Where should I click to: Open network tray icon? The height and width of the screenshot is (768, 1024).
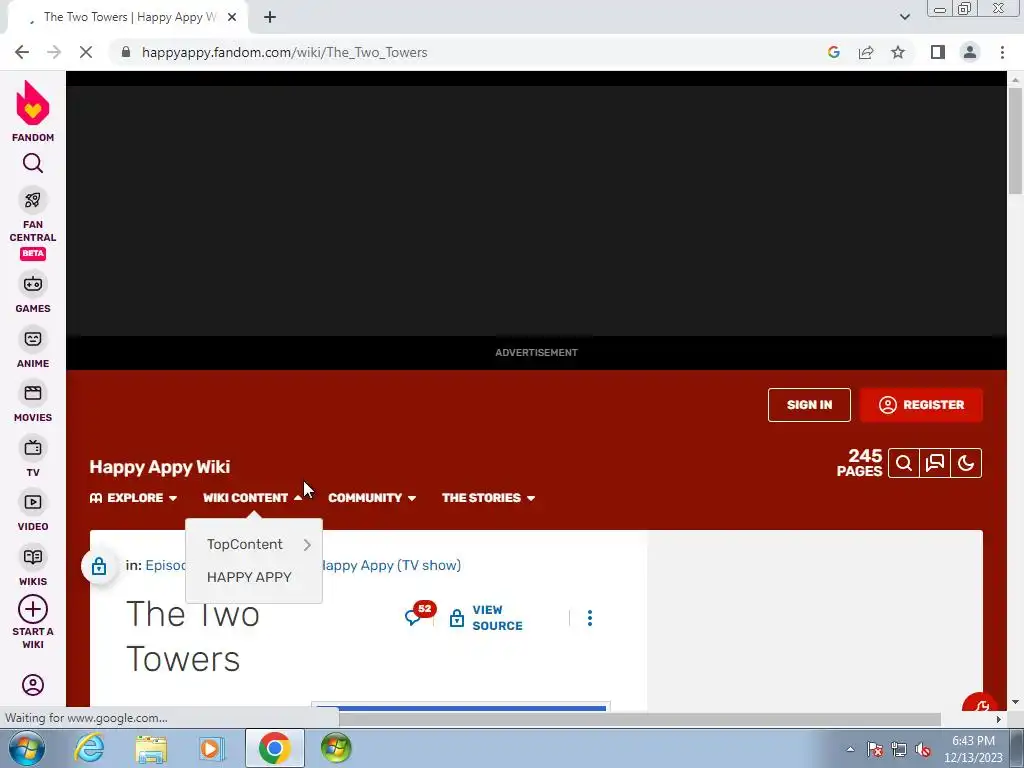(899, 750)
